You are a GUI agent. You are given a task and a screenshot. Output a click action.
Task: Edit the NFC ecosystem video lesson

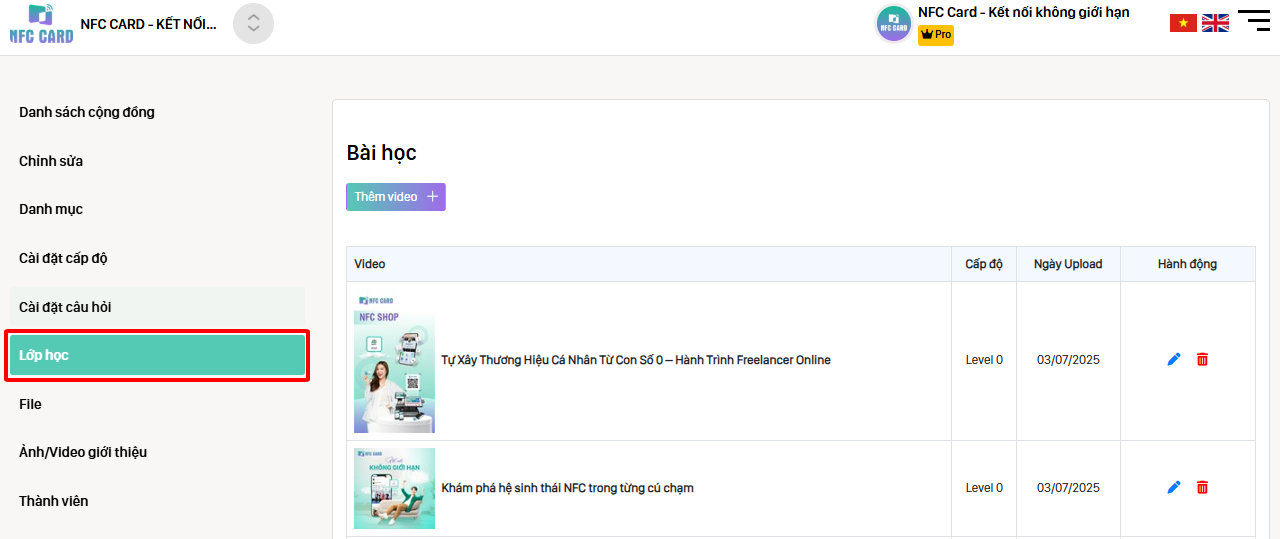point(1174,488)
